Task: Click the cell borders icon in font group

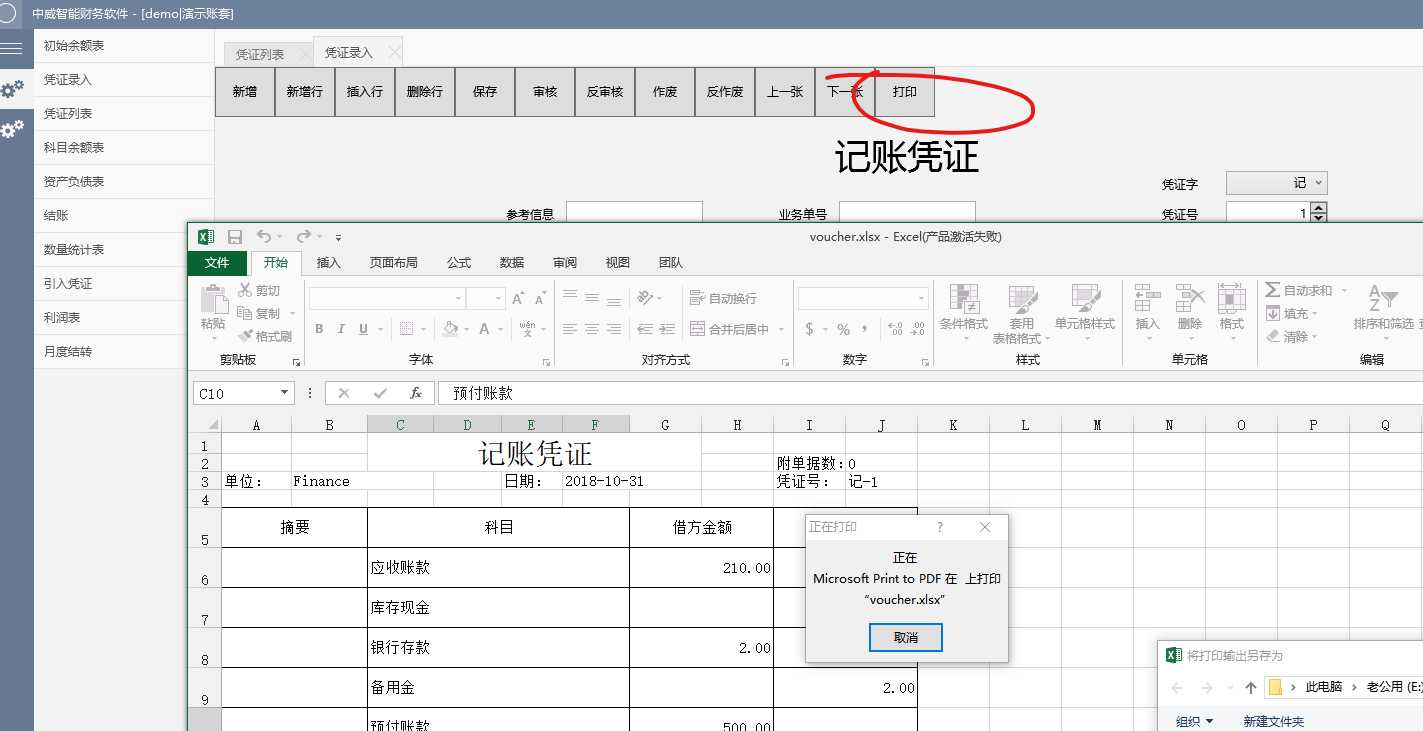Action: (x=406, y=329)
